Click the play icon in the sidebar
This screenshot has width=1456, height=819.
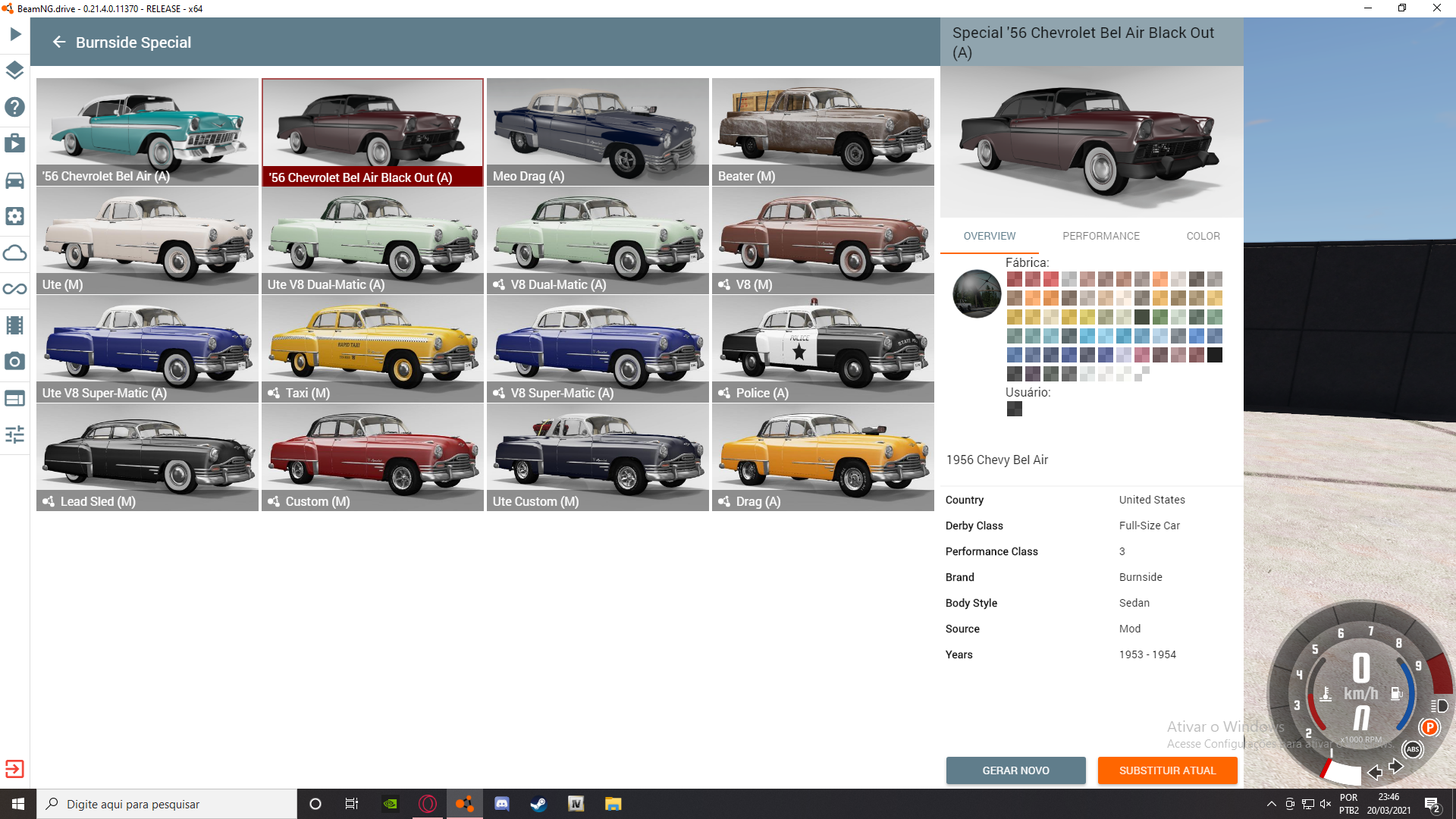click(x=15, y=34)
